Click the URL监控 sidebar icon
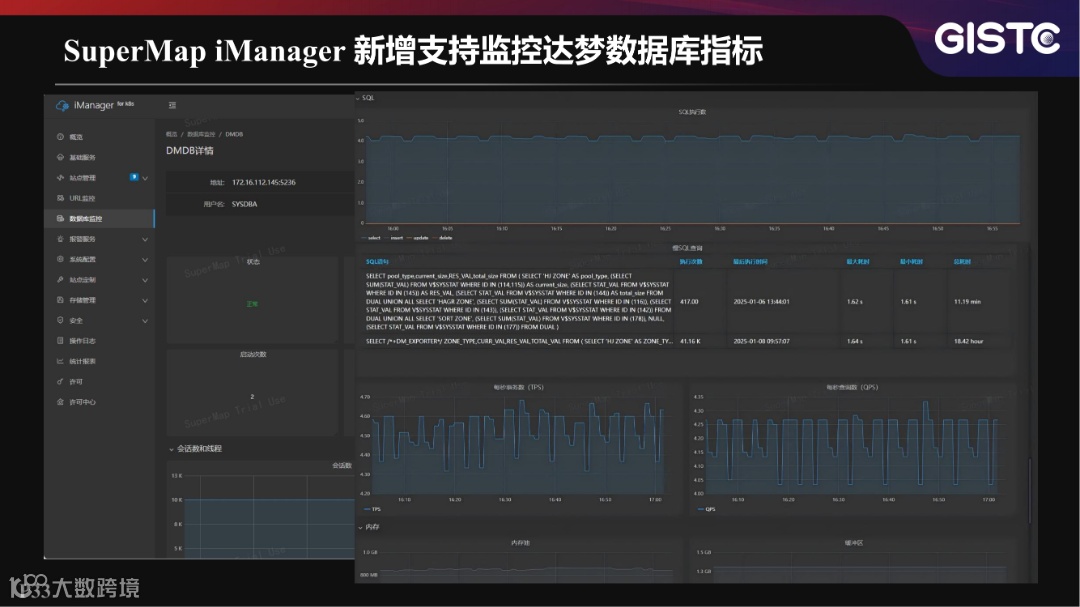This screenshot has height=607, width=1080. 61,198
